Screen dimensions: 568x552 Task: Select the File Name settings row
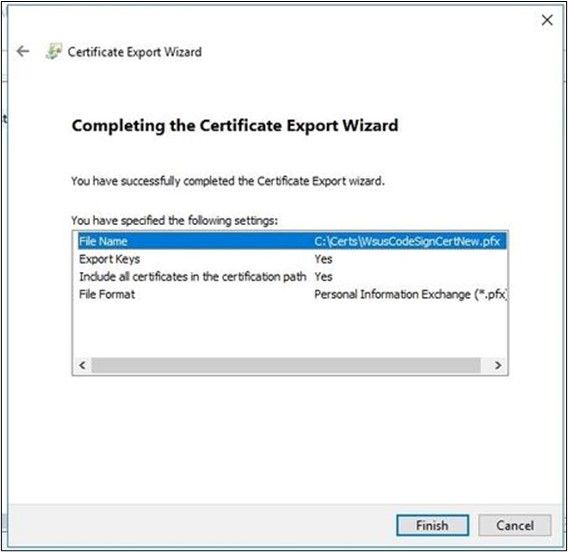[292, 241]
